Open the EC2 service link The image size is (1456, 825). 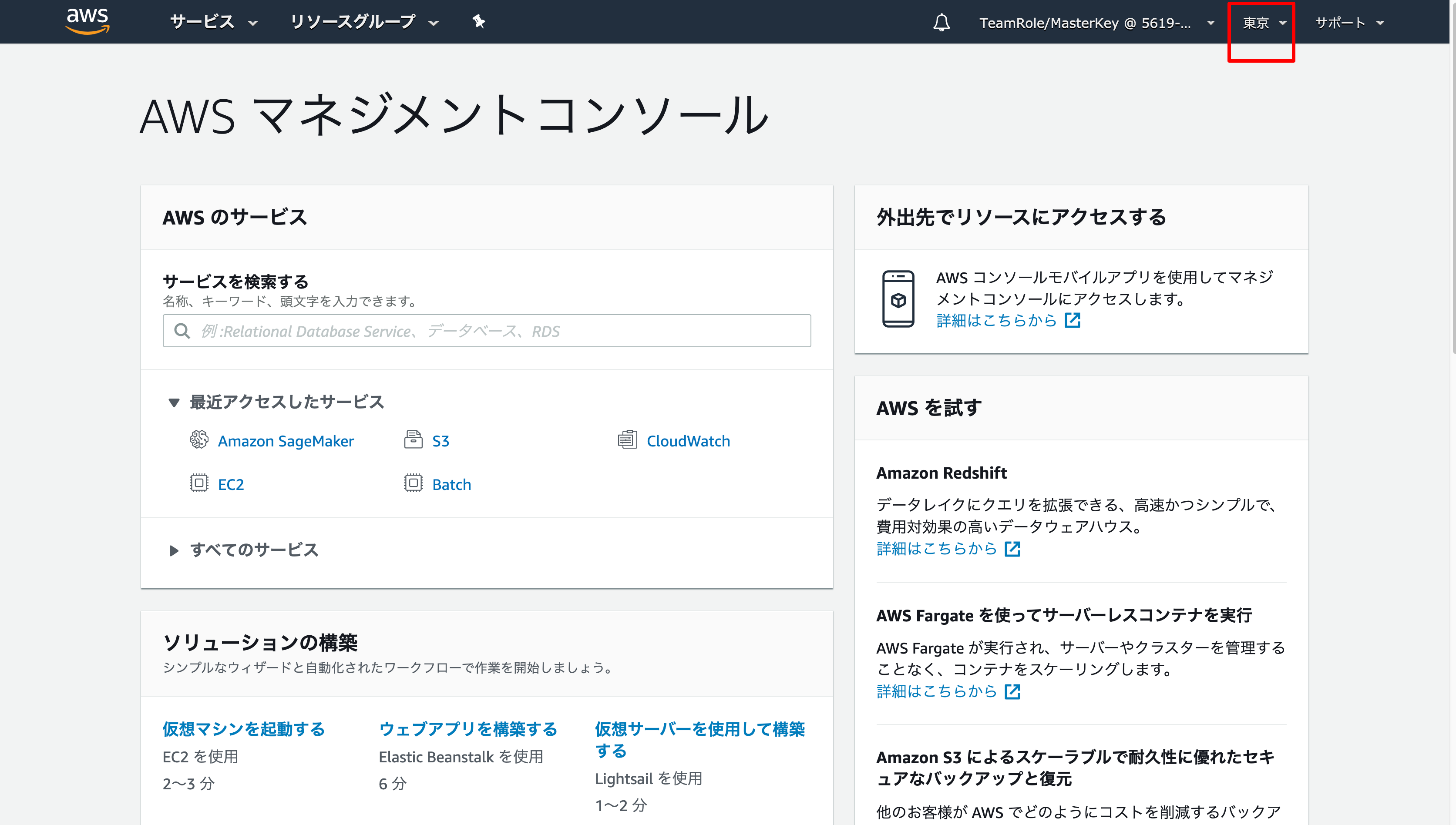tap(231, 484)
